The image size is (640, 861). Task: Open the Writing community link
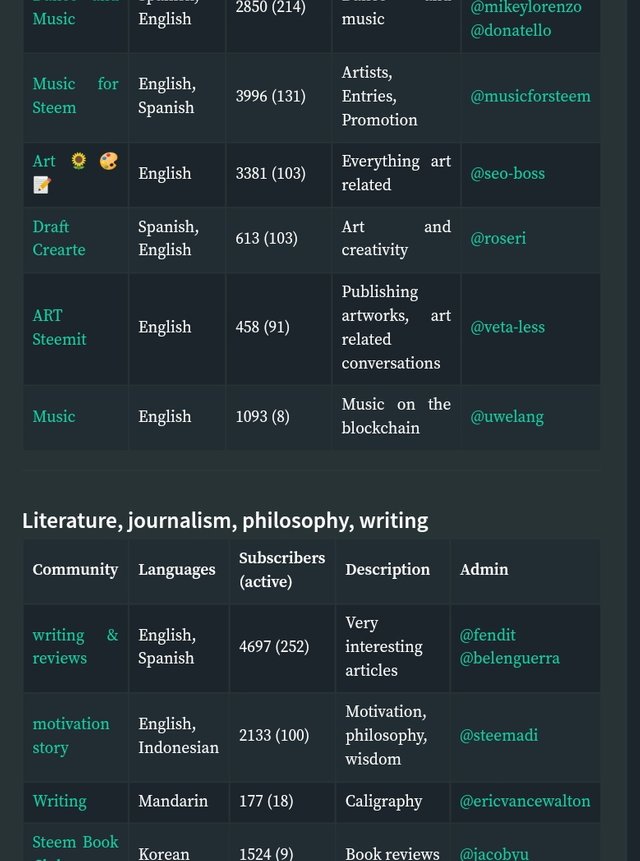59,801
